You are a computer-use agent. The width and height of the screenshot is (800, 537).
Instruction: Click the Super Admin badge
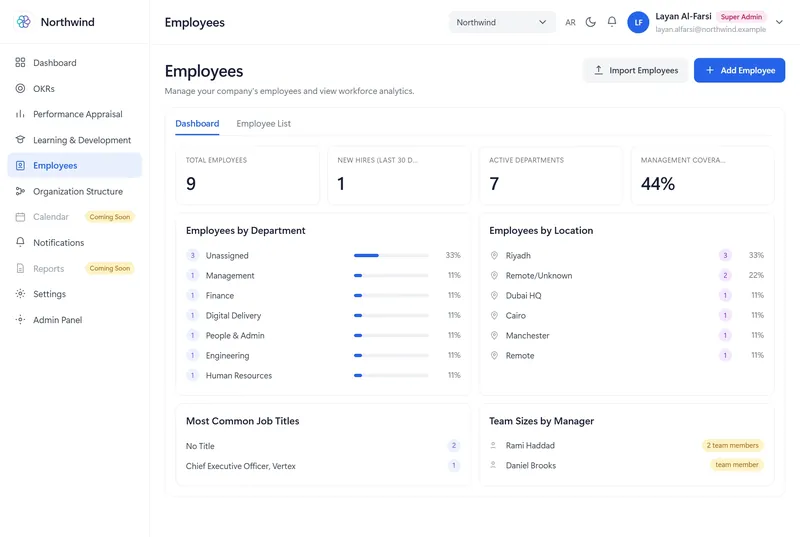pyautogui.click(x=741, y=17)
